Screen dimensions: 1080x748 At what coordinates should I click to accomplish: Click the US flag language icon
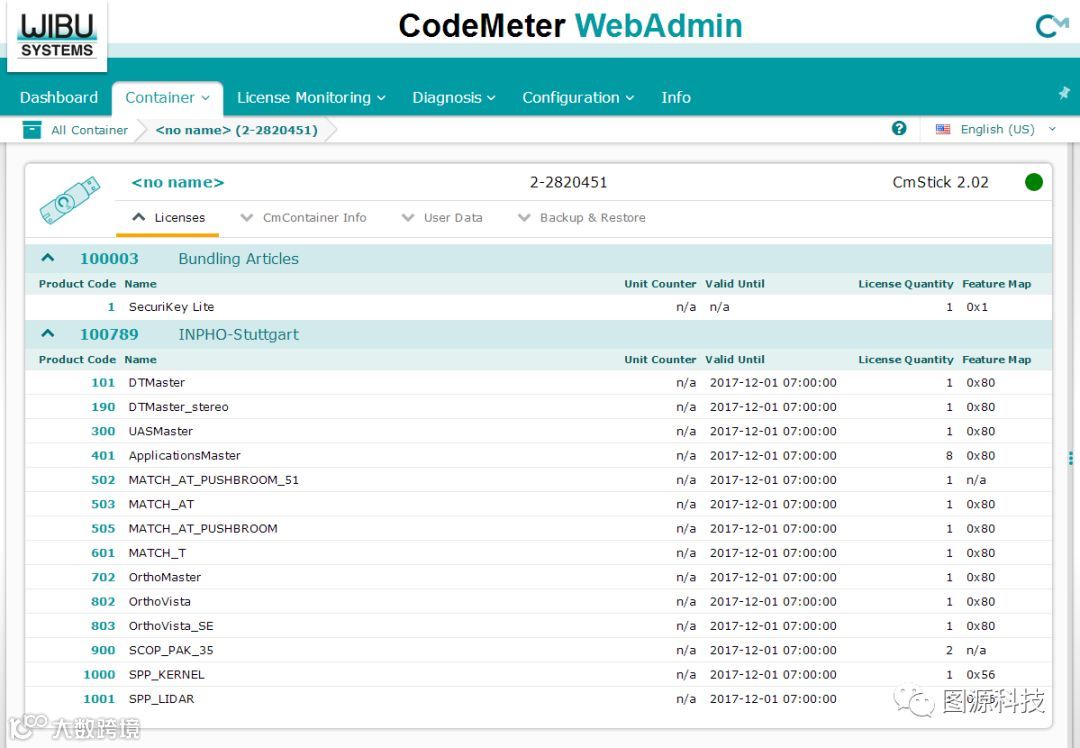click(x=943, y=129)
